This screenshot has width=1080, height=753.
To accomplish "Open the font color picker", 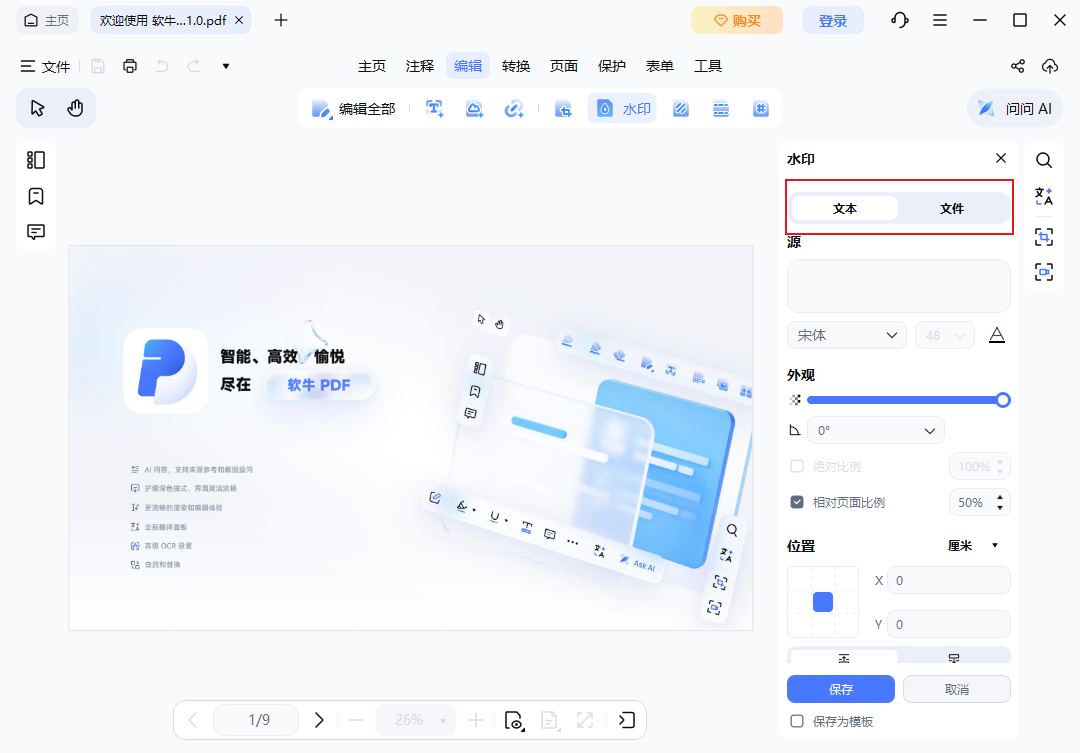I will click(997, 336).
